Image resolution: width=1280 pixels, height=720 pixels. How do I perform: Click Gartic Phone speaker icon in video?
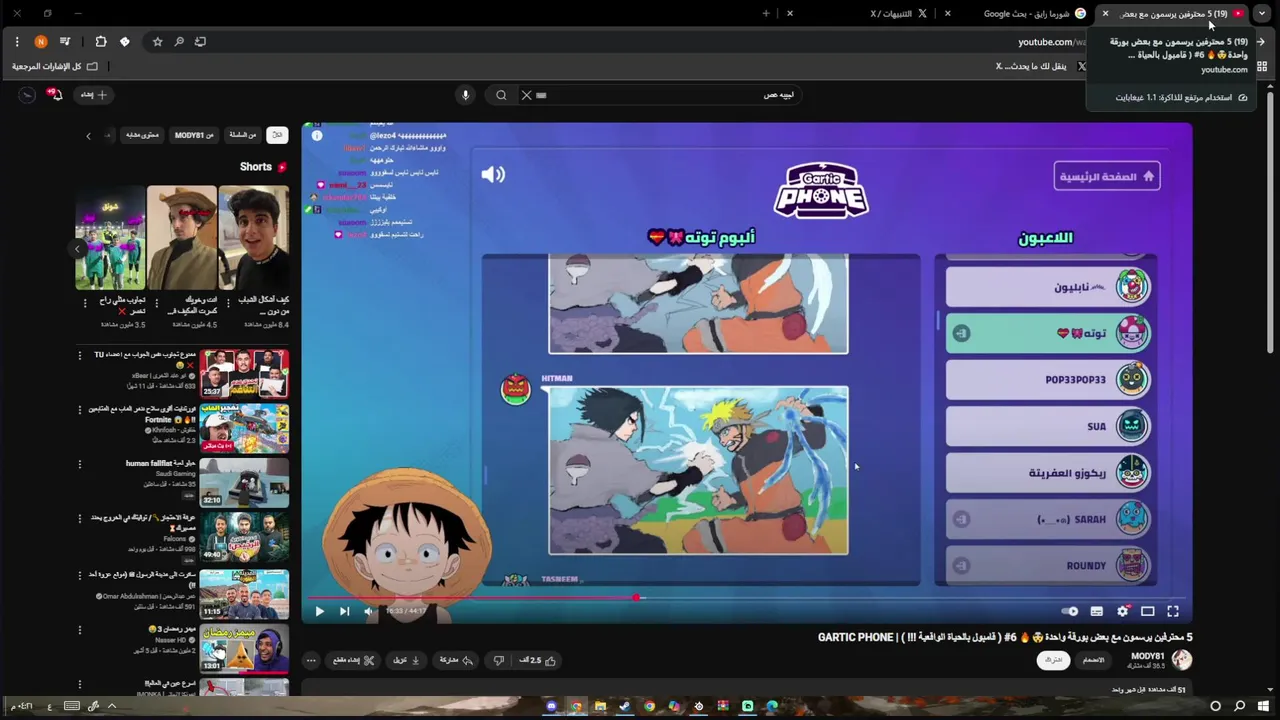493,174
